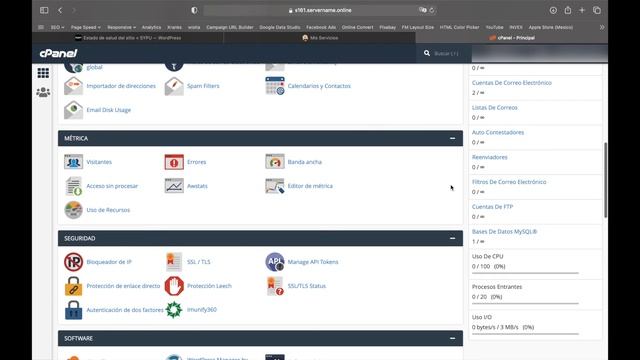Viewport: 640px width, 360px height.
Task: Open the Imunify360 green icon
Action: [x=174, y=310]
